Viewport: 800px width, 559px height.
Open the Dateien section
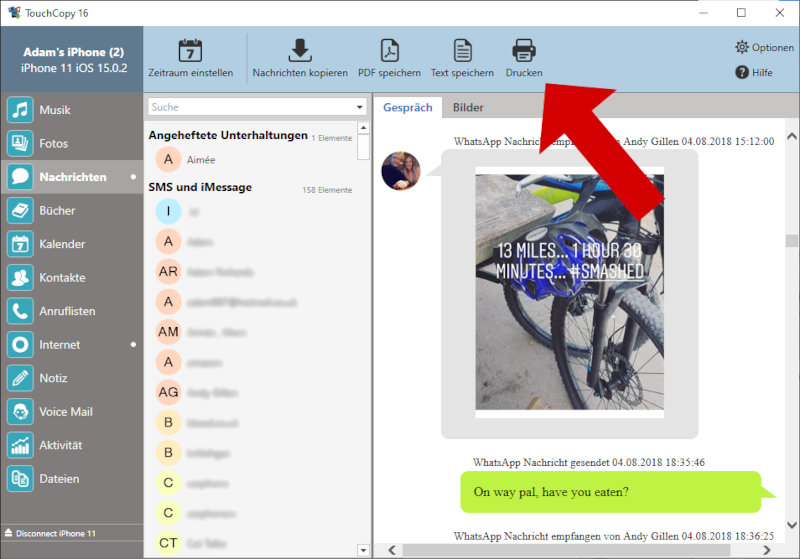(x=71, y=479)
